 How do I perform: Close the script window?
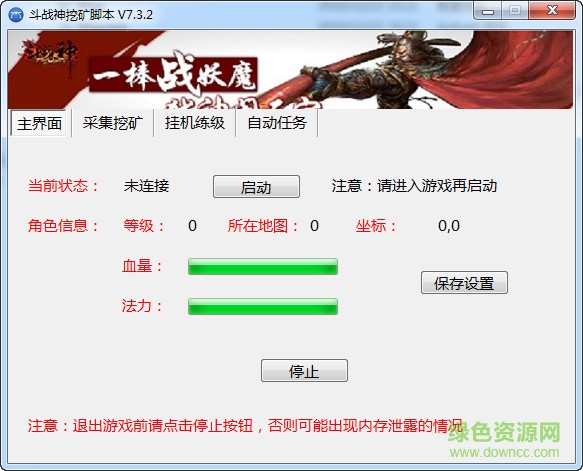click(552, 11)
